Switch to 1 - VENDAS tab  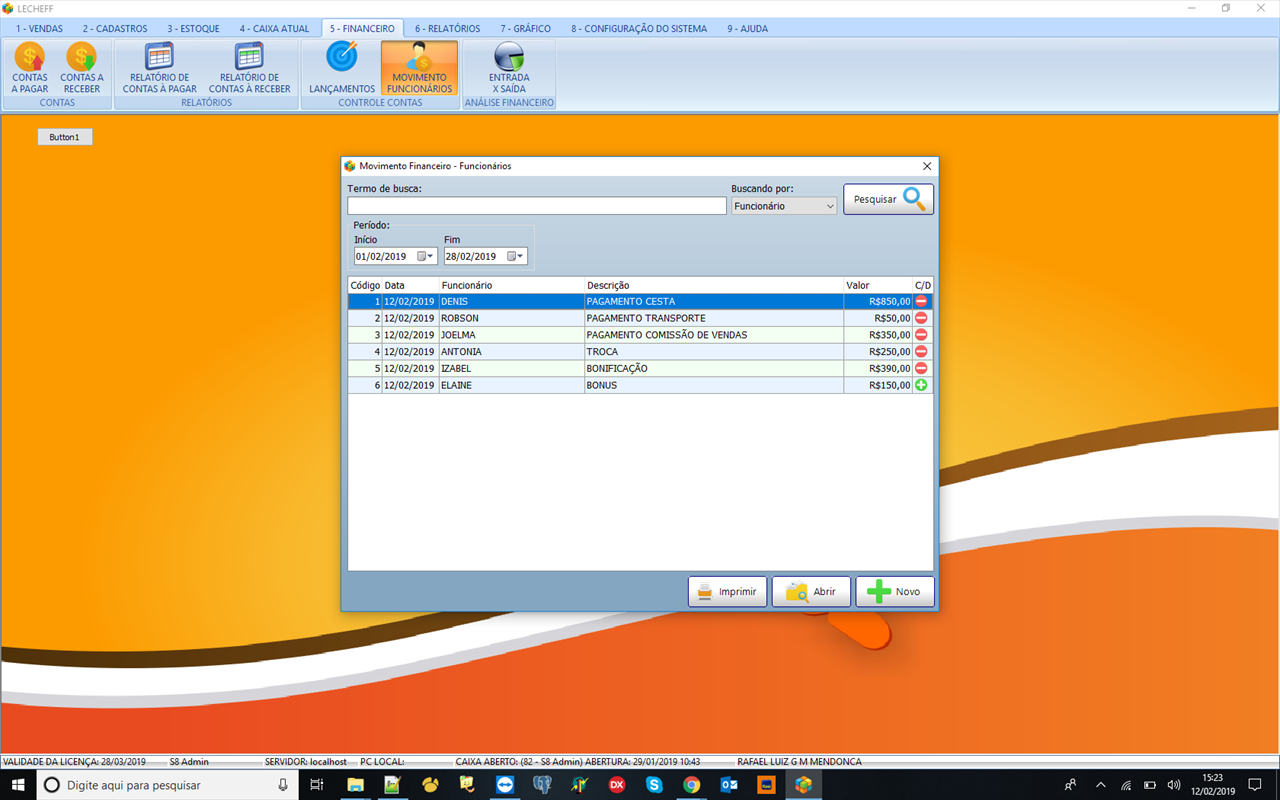click(x=39, y=29)
